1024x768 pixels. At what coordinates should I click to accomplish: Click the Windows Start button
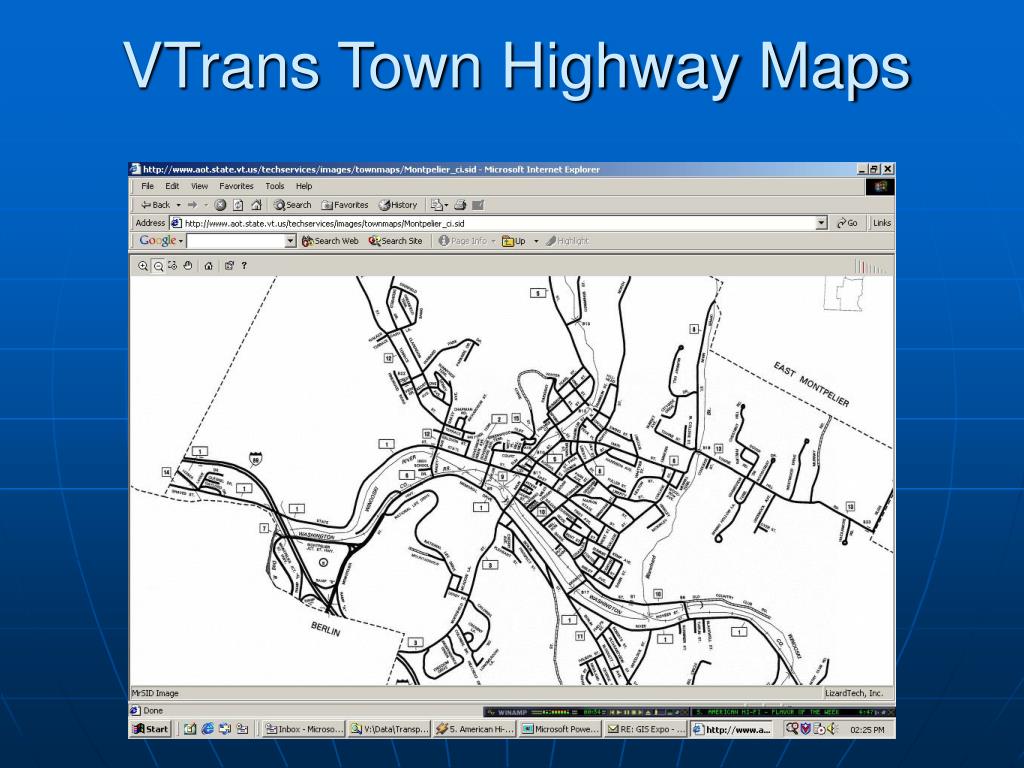coord(151,729)
